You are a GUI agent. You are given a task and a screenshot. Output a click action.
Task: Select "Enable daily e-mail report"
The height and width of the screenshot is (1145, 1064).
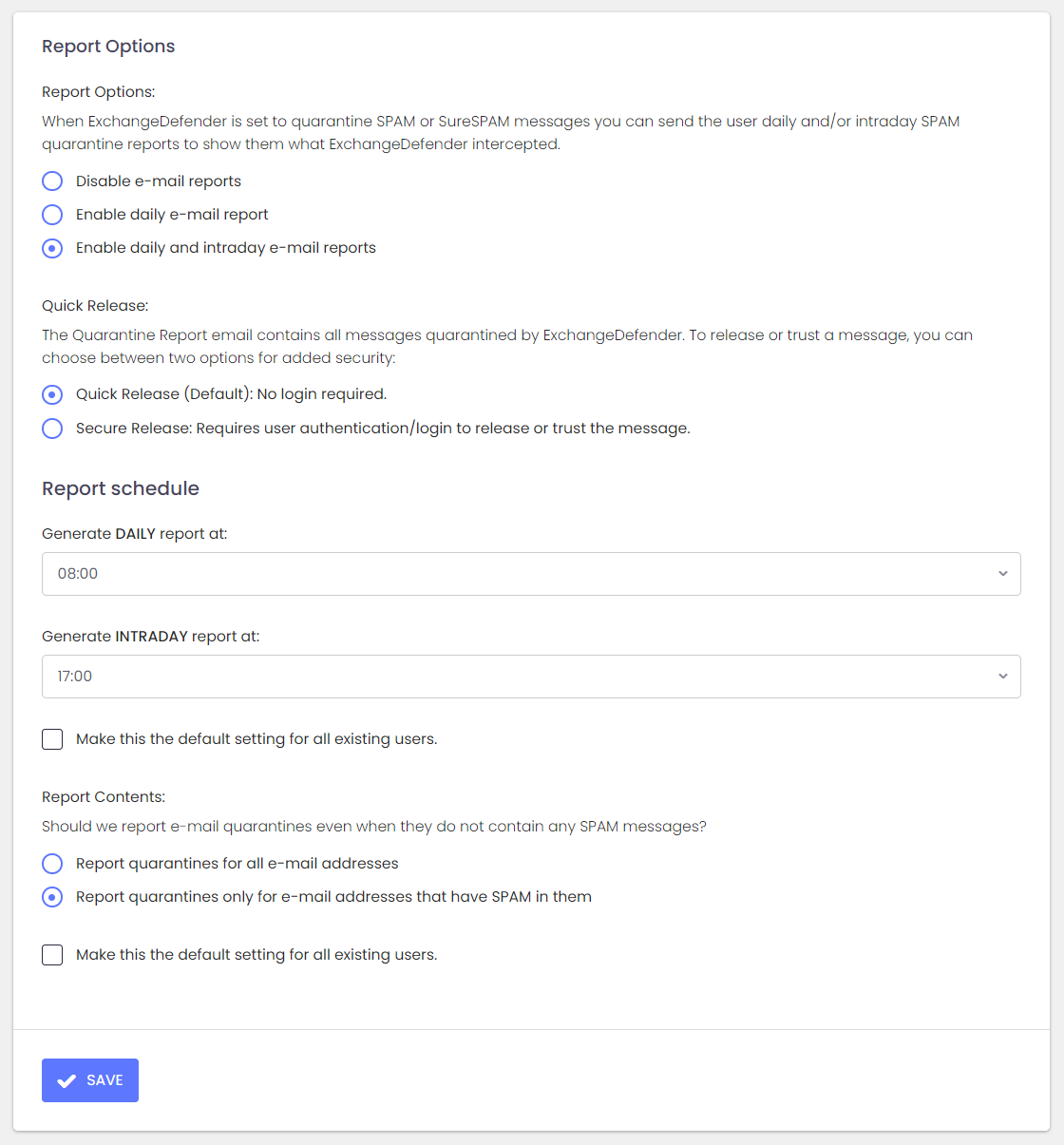[x=52, y=215]
